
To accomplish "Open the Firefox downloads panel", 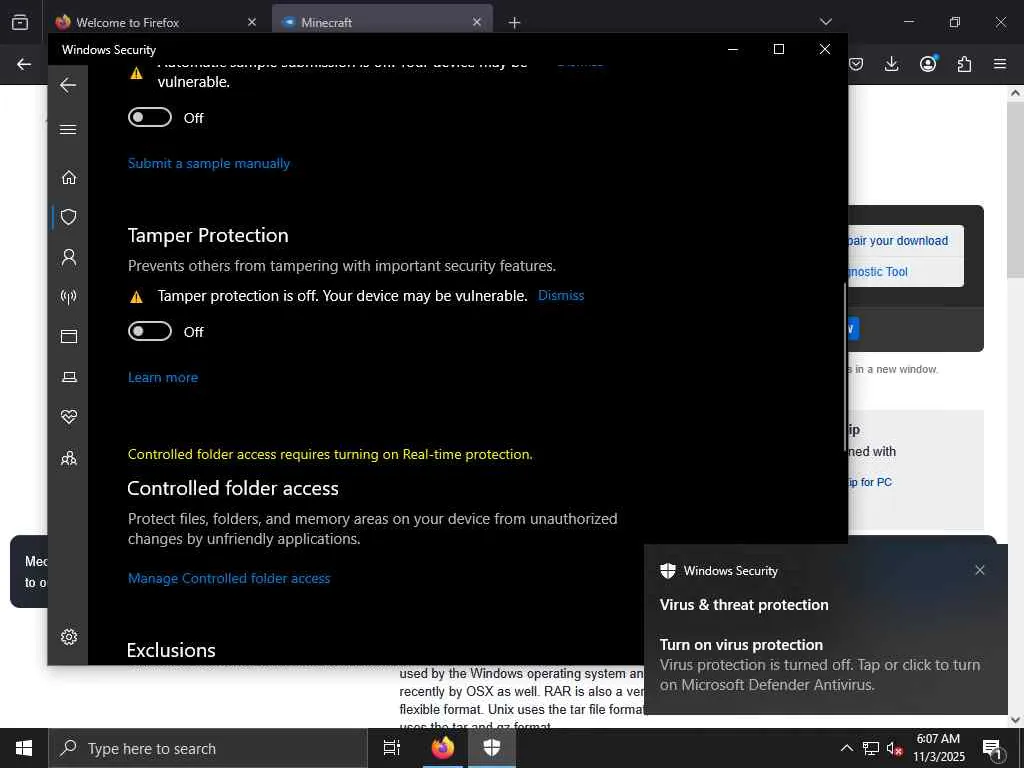I will click(x=891, y=64).
